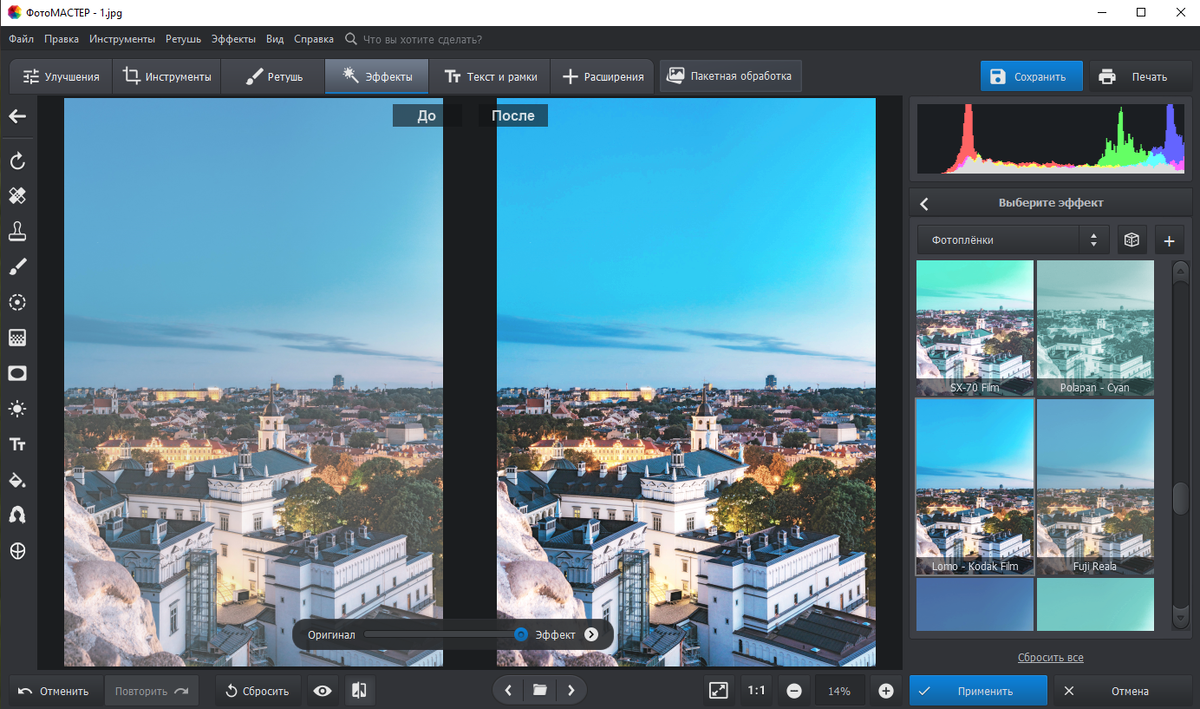Select the brightness sun tool

coord(17,409)
